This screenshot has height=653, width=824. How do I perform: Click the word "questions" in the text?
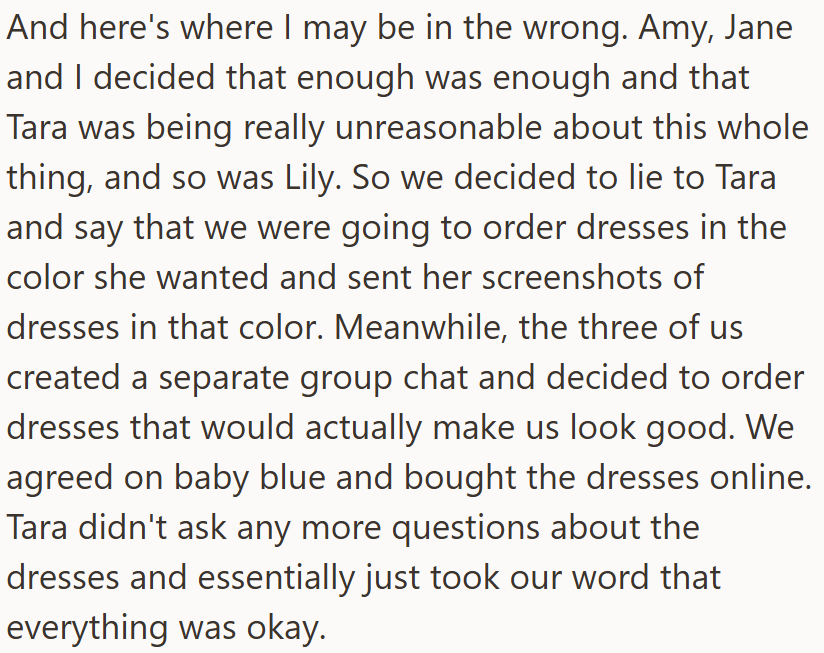(x=466, y=528)
